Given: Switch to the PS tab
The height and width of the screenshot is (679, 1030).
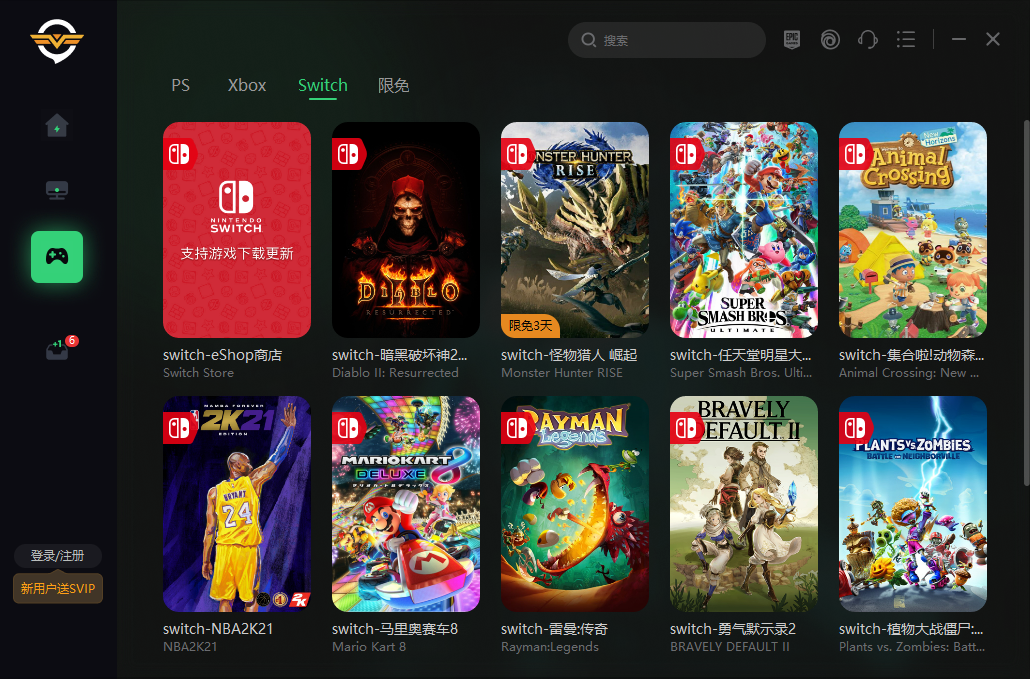Looking at the screenshot, I should pyautogui.click(x=181, y=85).
